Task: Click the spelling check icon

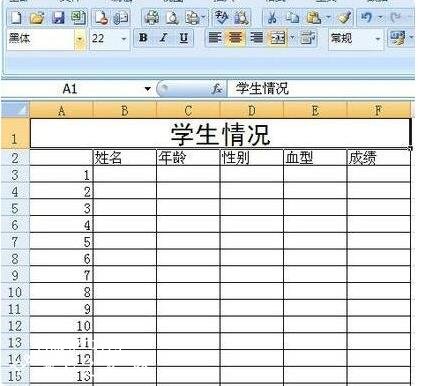Action: point(222,18)
